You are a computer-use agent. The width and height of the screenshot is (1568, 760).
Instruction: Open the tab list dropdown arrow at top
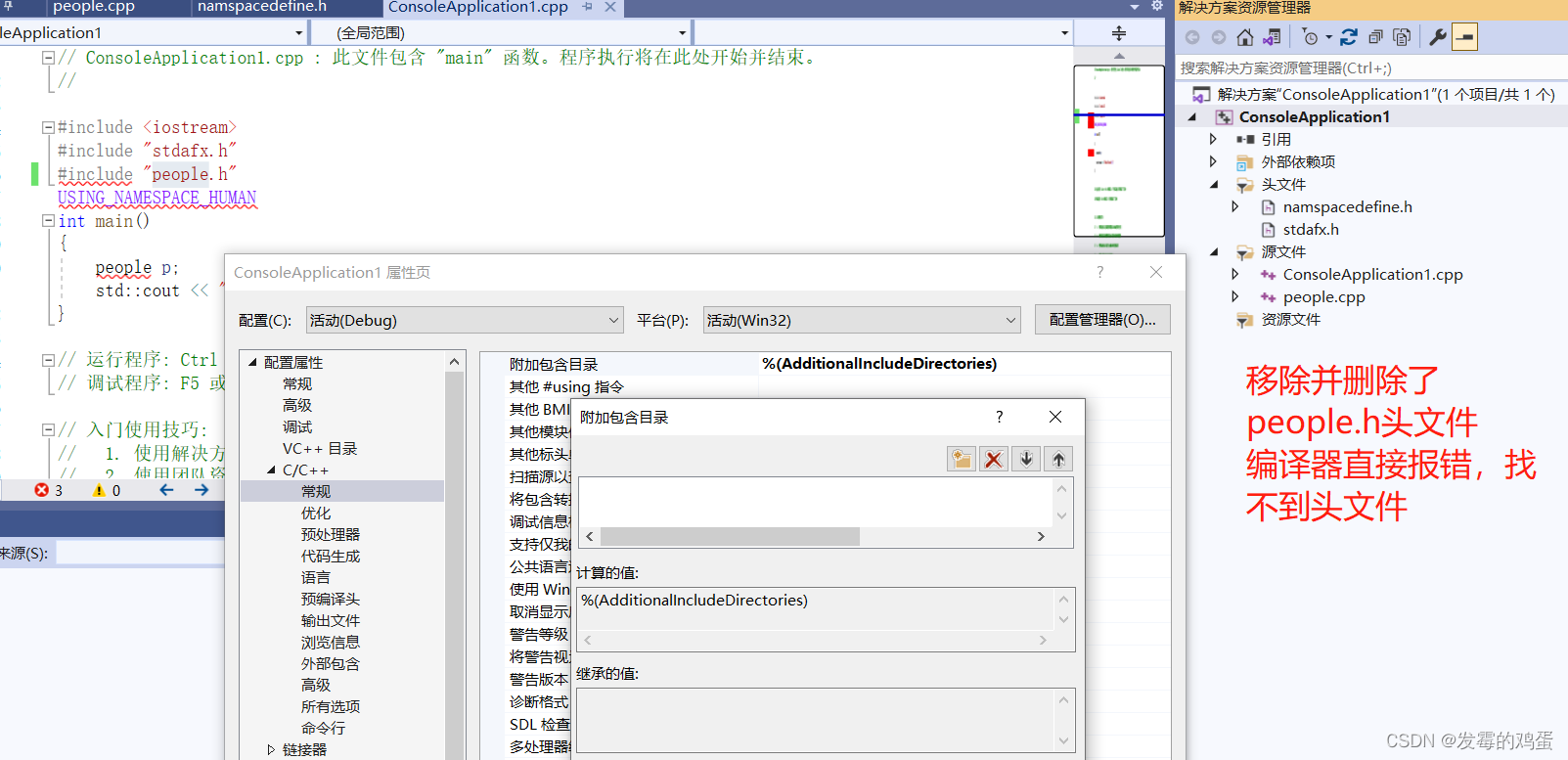pos(1135,7)
